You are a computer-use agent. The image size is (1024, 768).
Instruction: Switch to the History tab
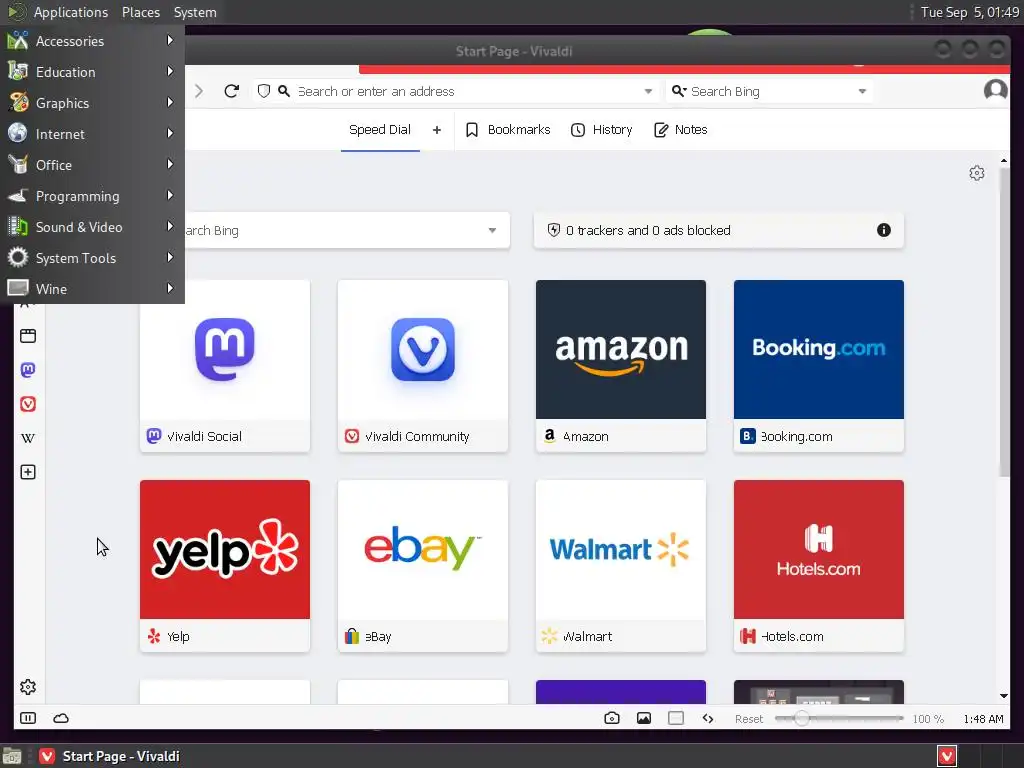601,130
